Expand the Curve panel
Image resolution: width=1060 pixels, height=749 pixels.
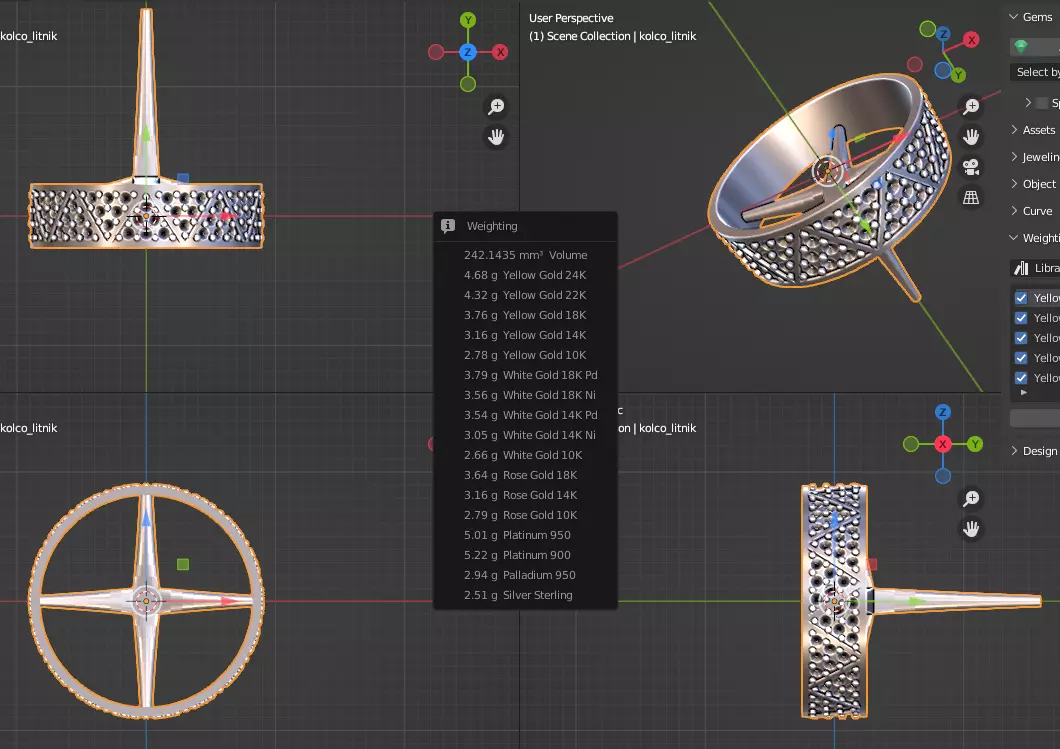1014,211
